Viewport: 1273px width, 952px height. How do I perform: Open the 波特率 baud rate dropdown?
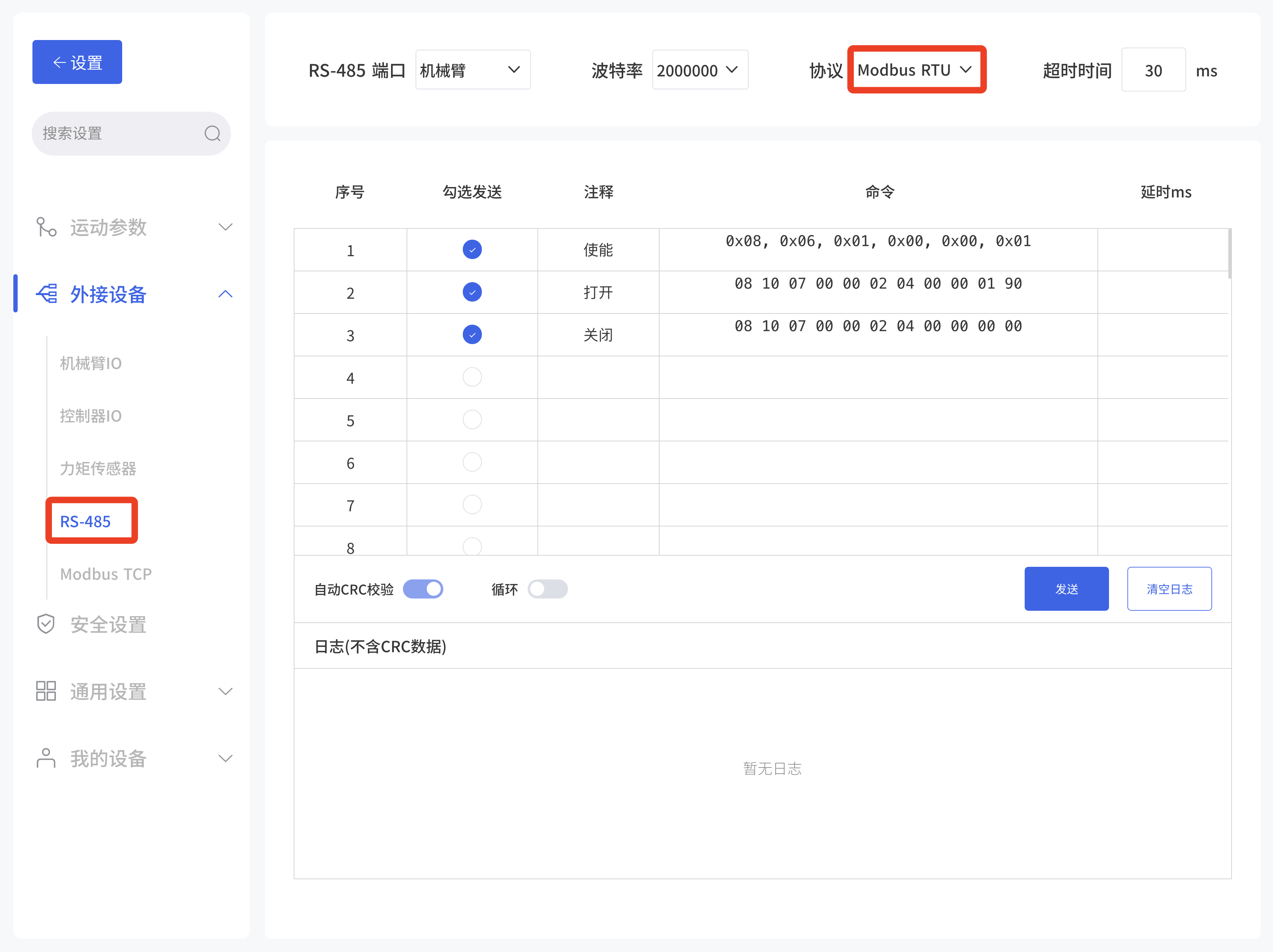coord(700,70)
